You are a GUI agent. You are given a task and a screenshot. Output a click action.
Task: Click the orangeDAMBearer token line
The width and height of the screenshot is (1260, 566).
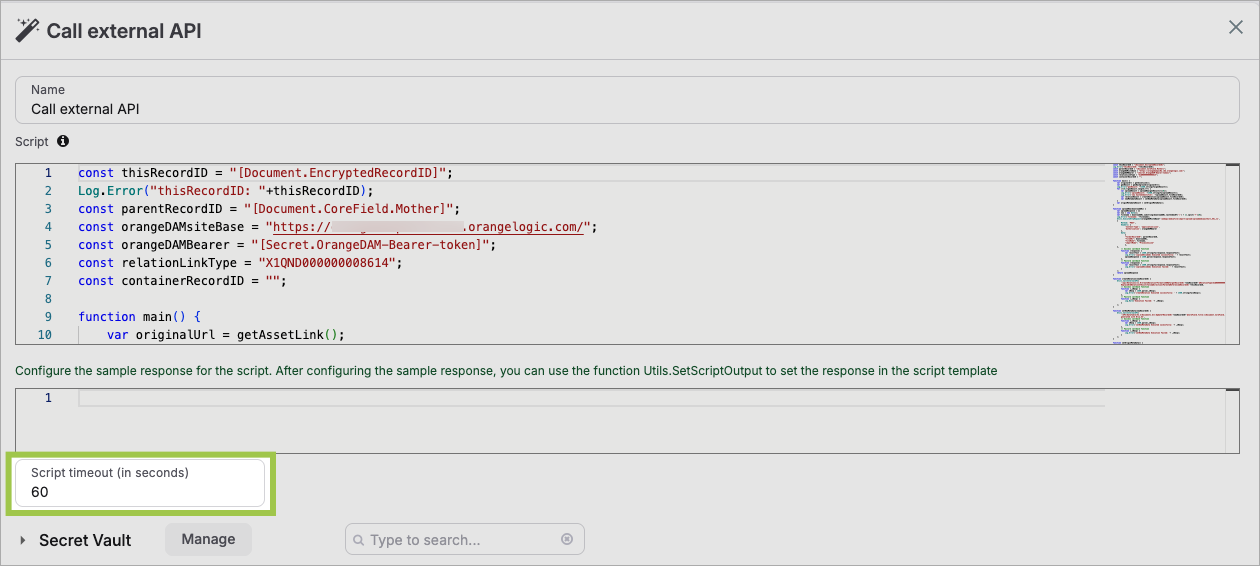287,245
